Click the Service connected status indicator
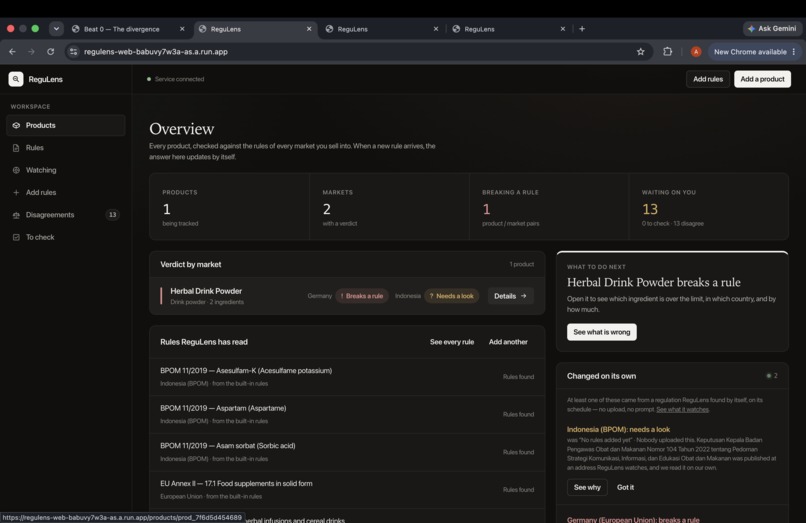 coord(175,79)
